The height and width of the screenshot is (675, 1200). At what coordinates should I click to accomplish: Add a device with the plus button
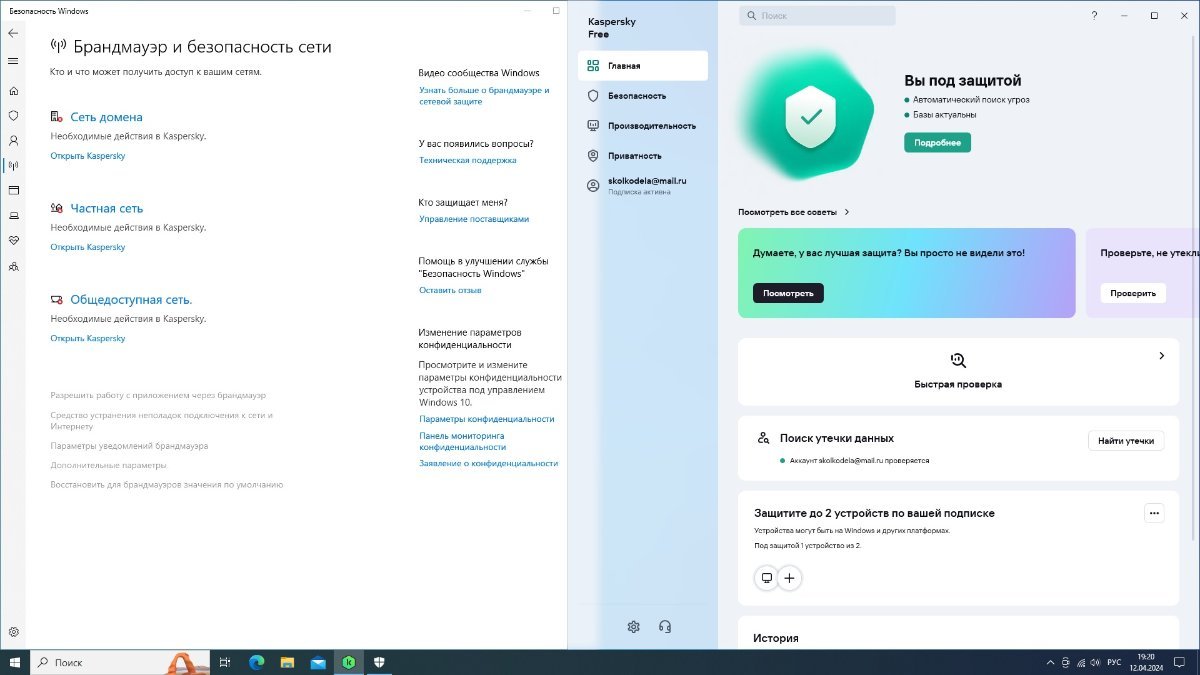[x=790, y=578]
